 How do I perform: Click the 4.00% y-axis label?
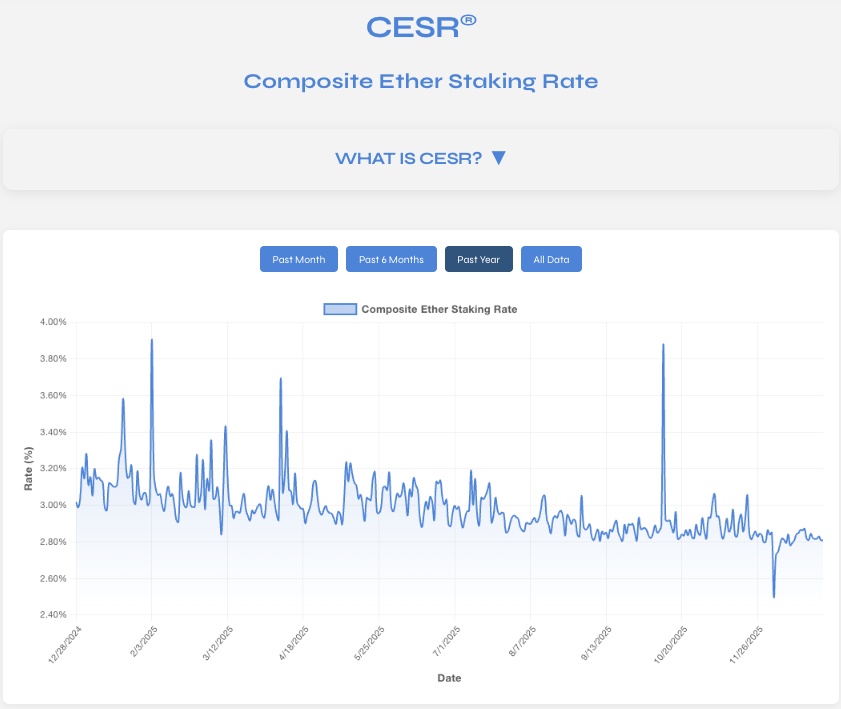[x=52, y=322]
